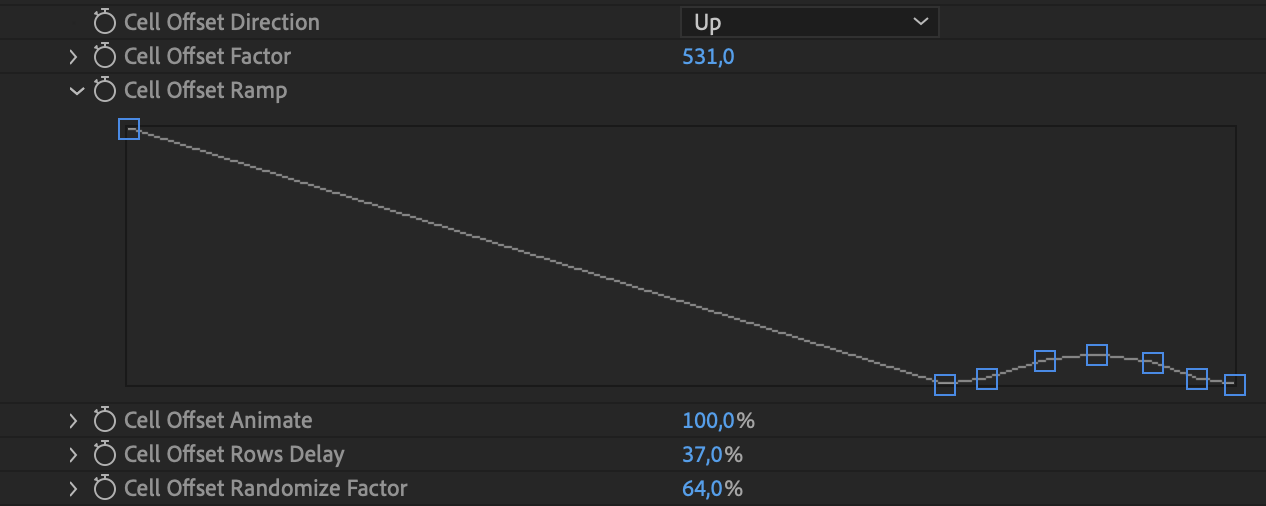The width and height of the screenshot is (1266, 506).
Task: Toggle stopwatch for Cell Offset Factor
Action: pos(105,57)
